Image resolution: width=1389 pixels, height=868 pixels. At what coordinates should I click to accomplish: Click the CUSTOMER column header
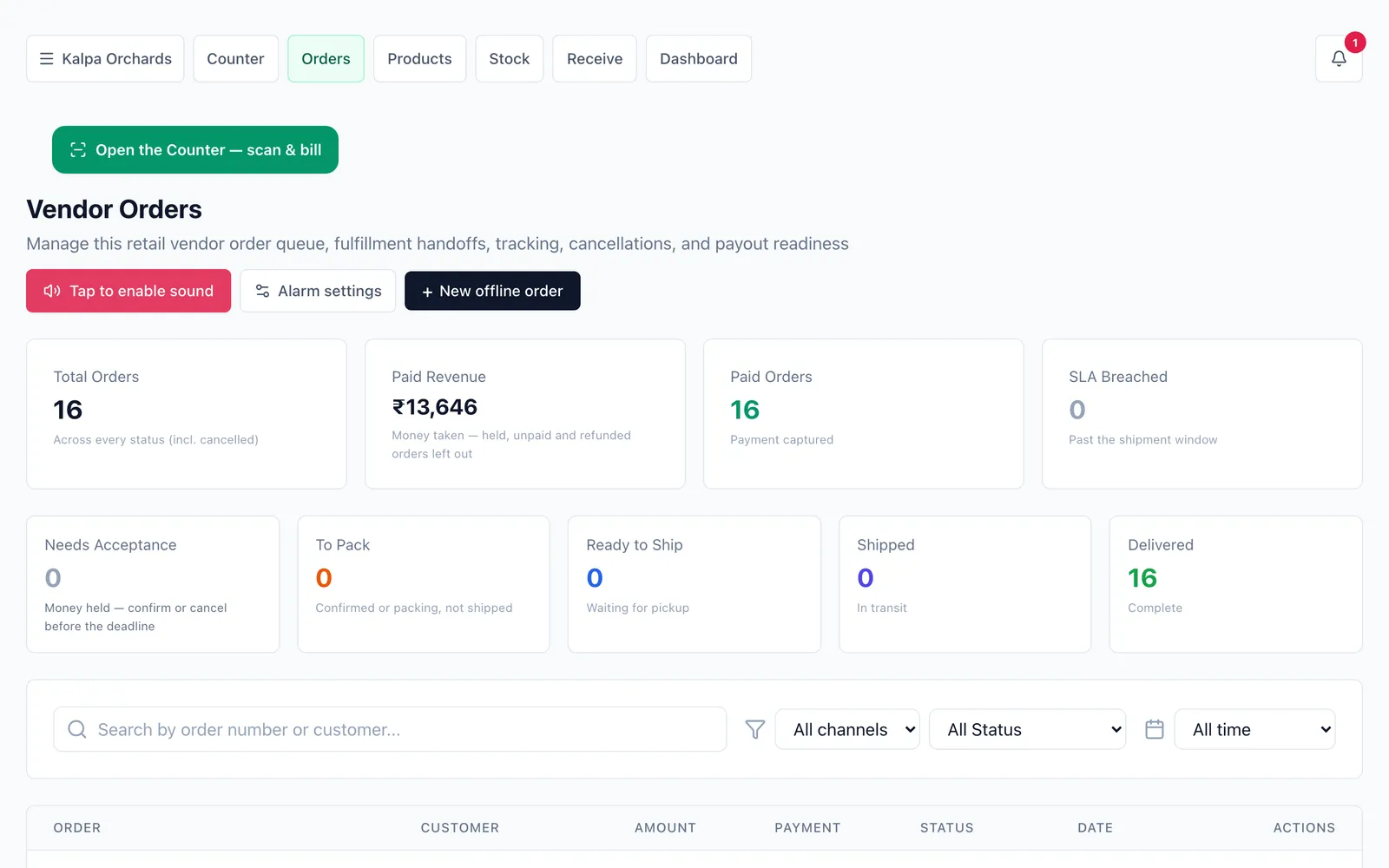[460, 828]
